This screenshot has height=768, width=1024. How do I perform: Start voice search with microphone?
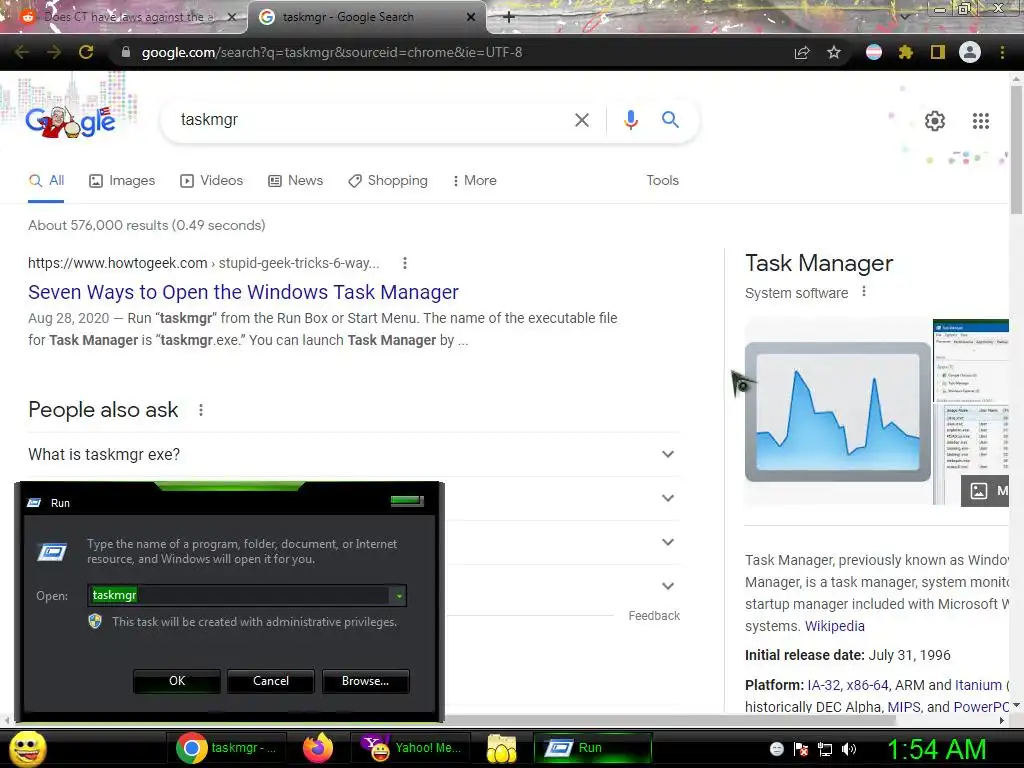tap(630, 120)
